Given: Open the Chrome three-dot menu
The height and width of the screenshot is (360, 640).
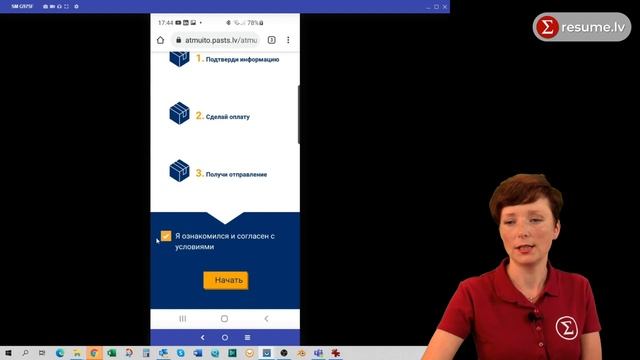Looking at the screenshot, I should [288, 40].
